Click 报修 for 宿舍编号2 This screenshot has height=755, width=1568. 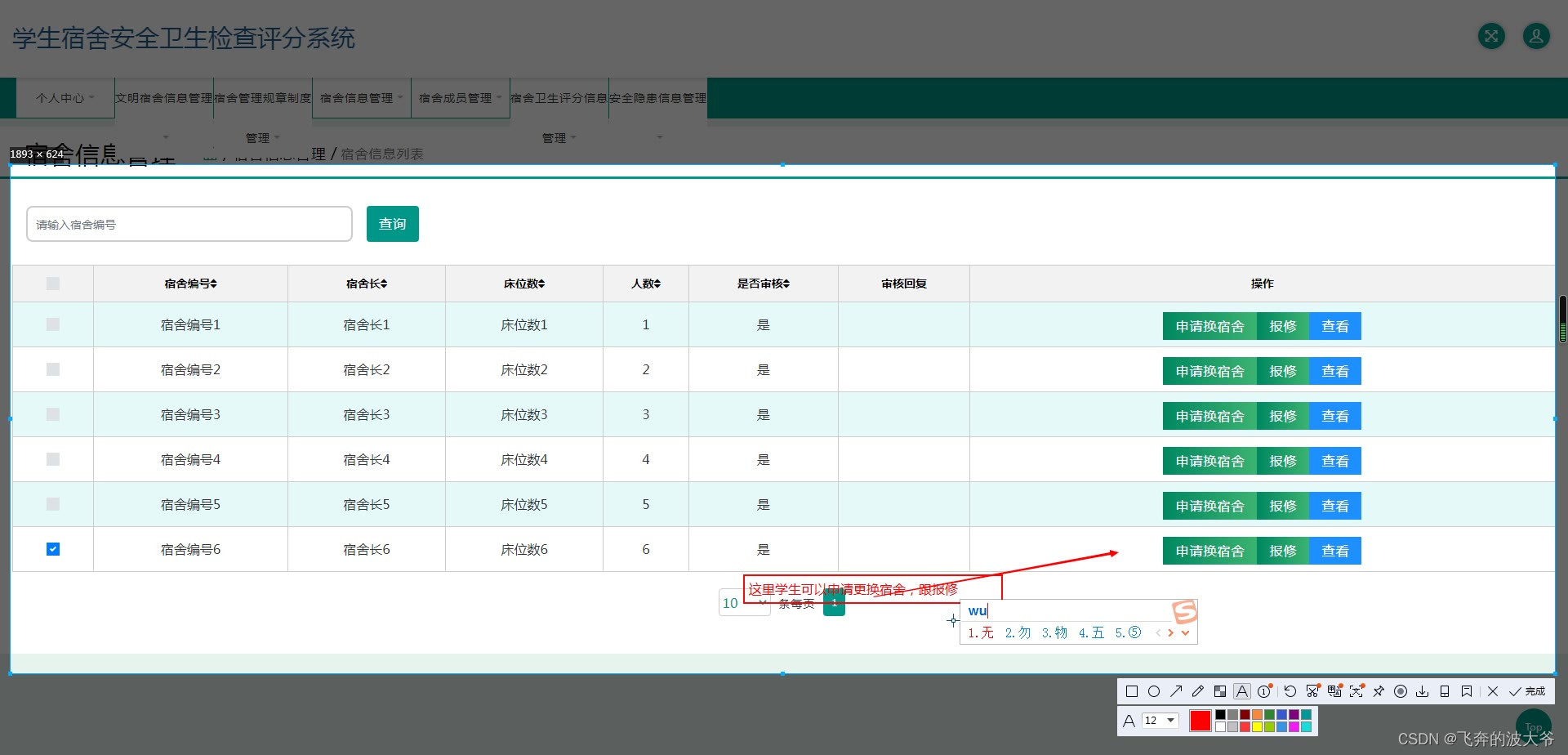coord(1283,371)
